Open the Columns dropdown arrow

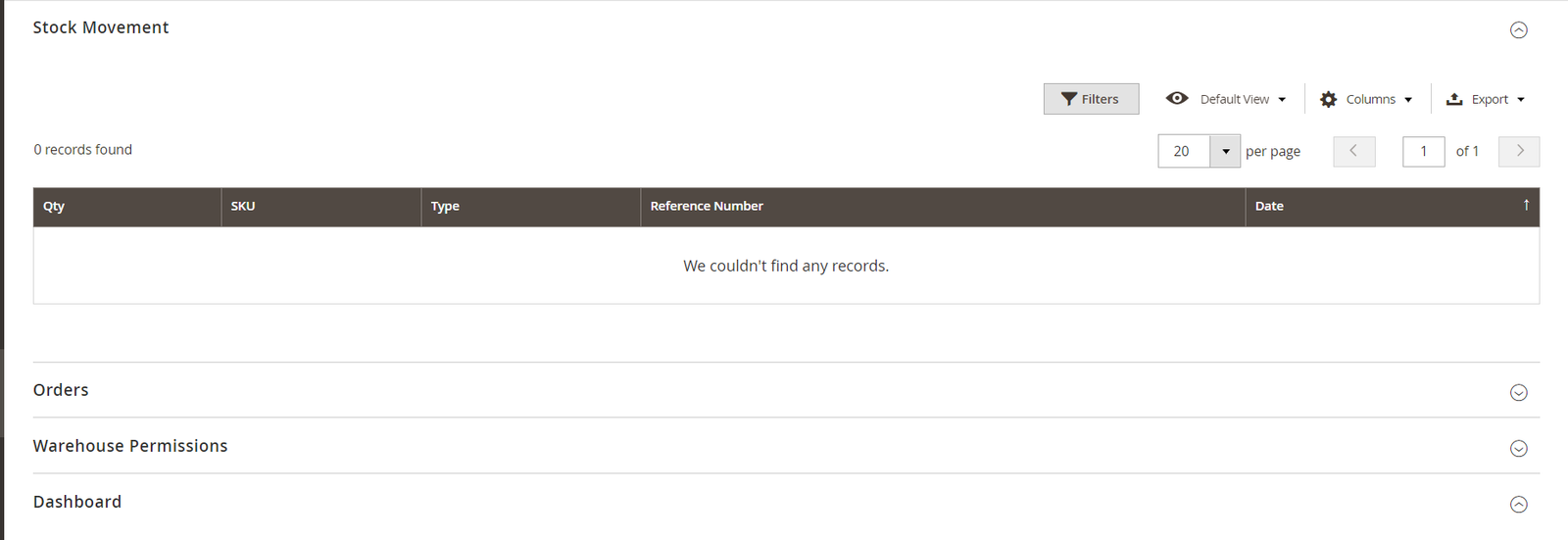click(x=1408, y=100)
